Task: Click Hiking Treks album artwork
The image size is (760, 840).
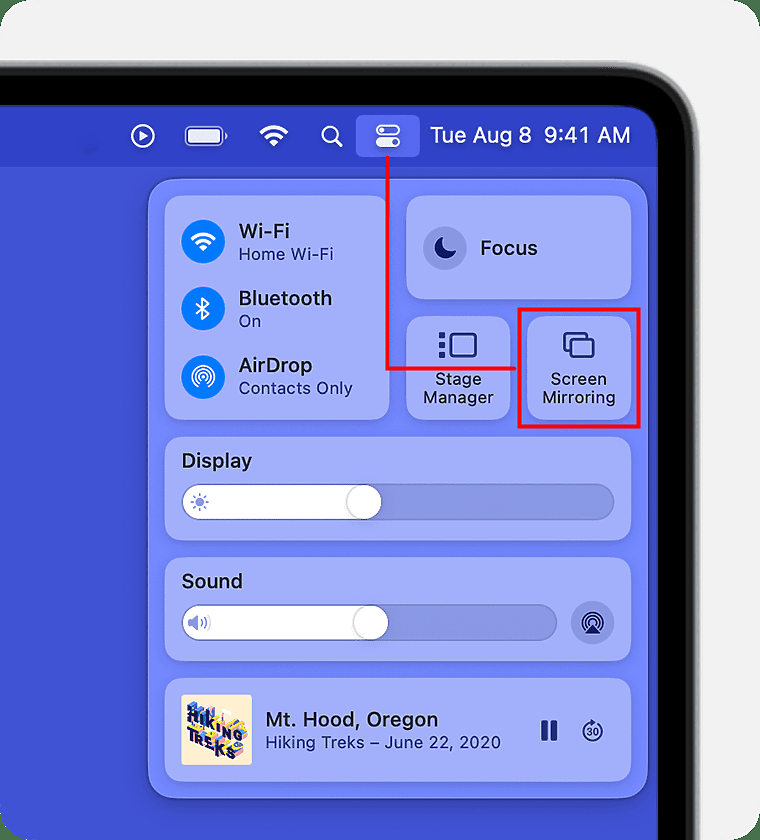Action: pos(216,730)
